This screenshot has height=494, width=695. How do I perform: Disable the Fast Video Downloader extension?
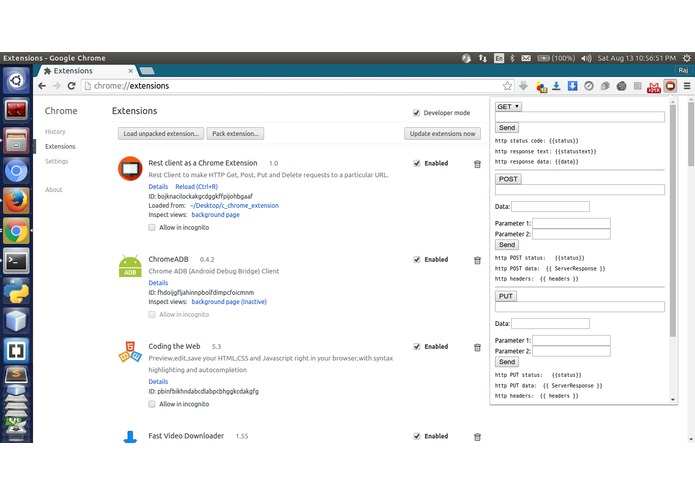point(417,436)
